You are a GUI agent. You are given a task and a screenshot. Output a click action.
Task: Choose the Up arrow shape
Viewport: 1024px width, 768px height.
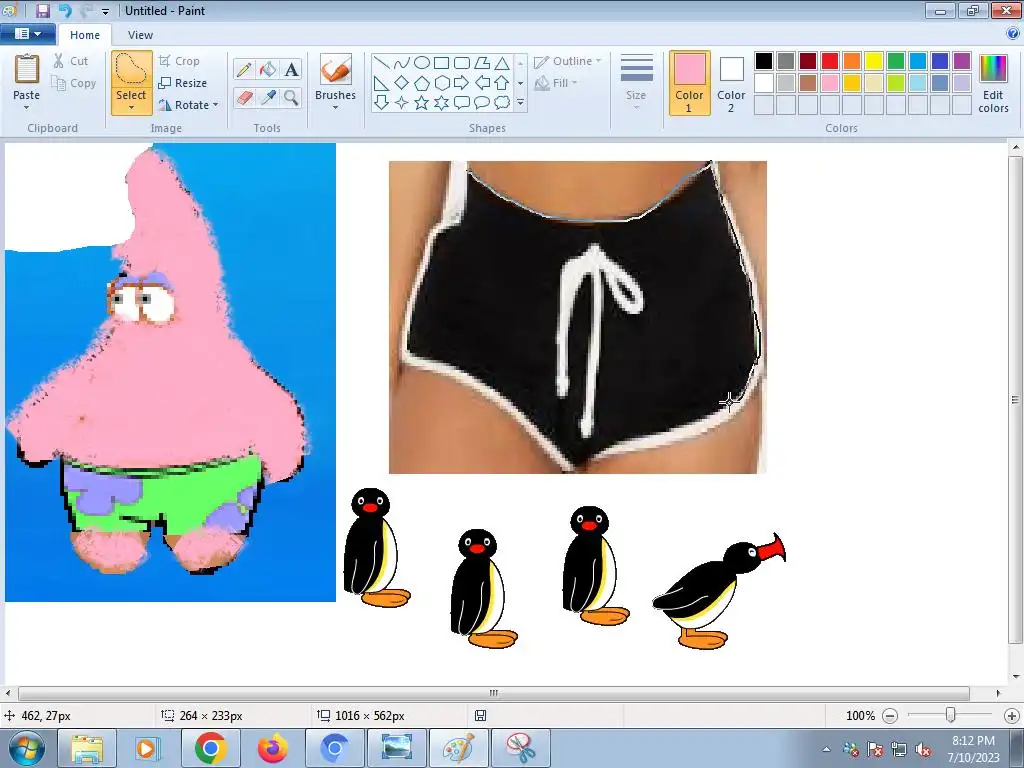coord(502,83)
